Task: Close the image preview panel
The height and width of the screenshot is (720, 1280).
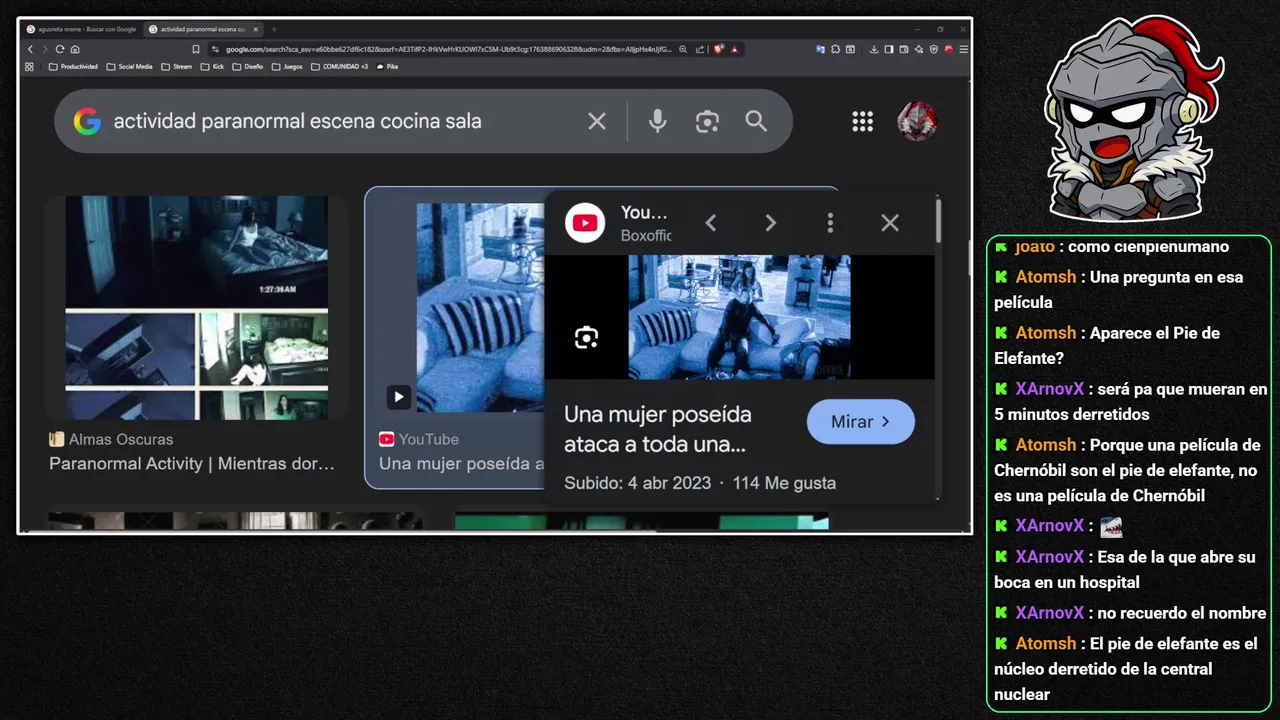Action: point(890,223)
